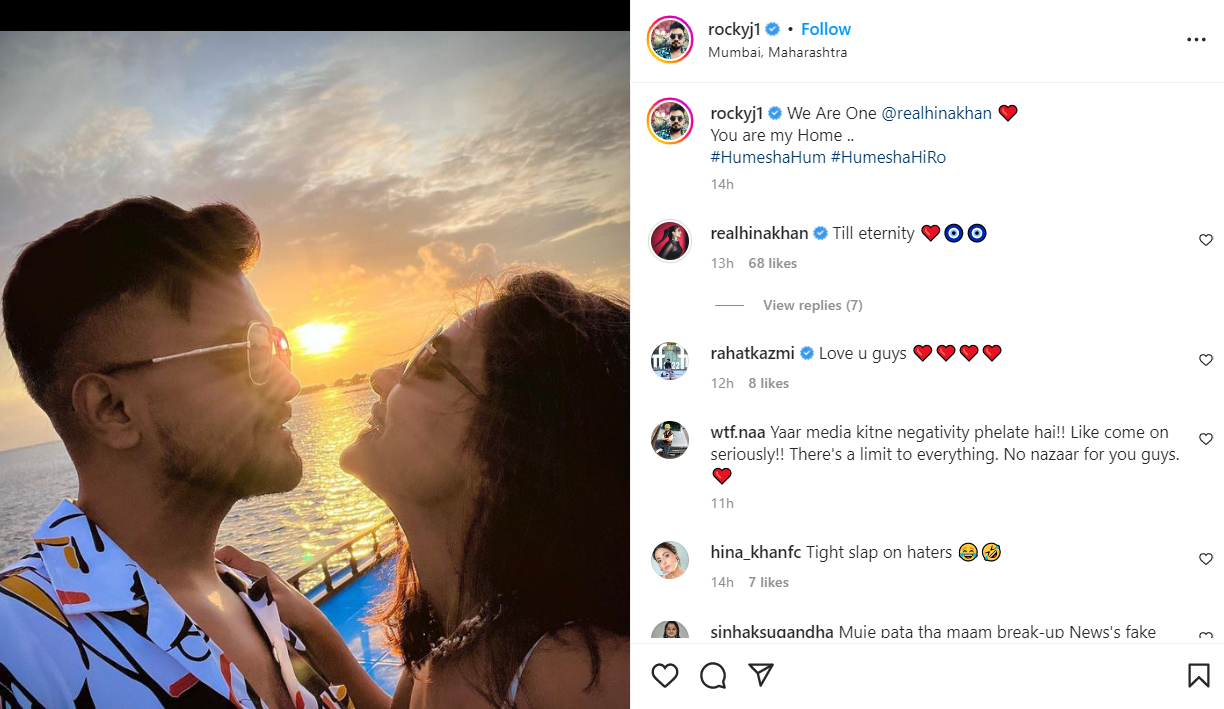Image resolution: width=1224 pixels, height=709 pixels.
Task: Open the three-dots more options menu
Action: pos(1196,40)
